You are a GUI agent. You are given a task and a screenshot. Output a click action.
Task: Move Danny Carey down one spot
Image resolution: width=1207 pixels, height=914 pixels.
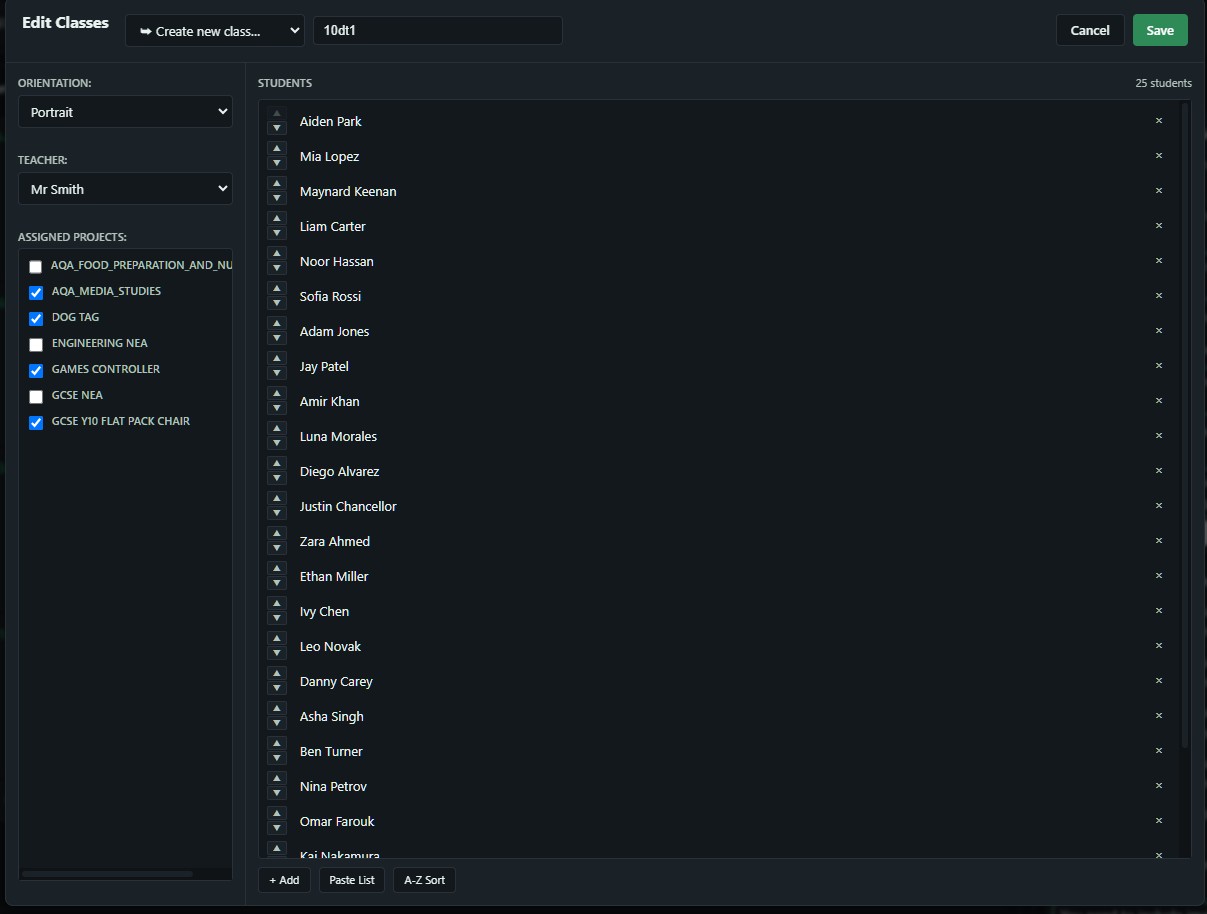[x=276, y=687]
